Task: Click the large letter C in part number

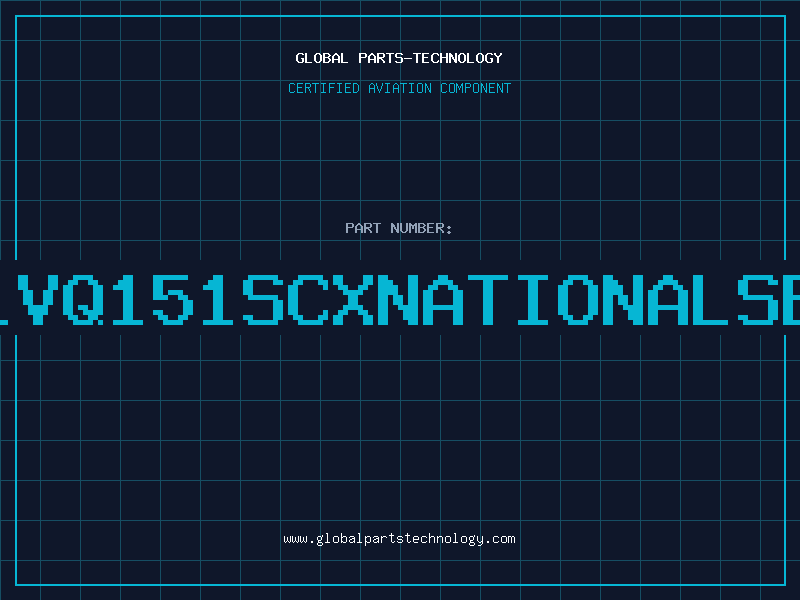Action: (x=308, y=300)
